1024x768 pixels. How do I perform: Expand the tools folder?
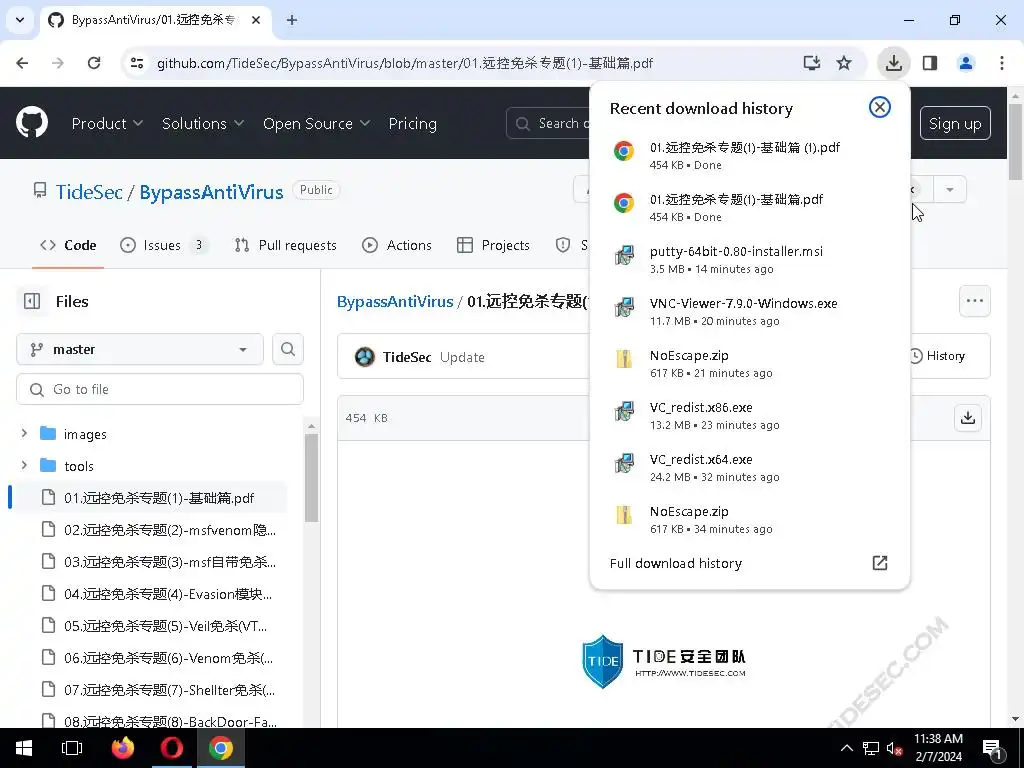(24, 466)
